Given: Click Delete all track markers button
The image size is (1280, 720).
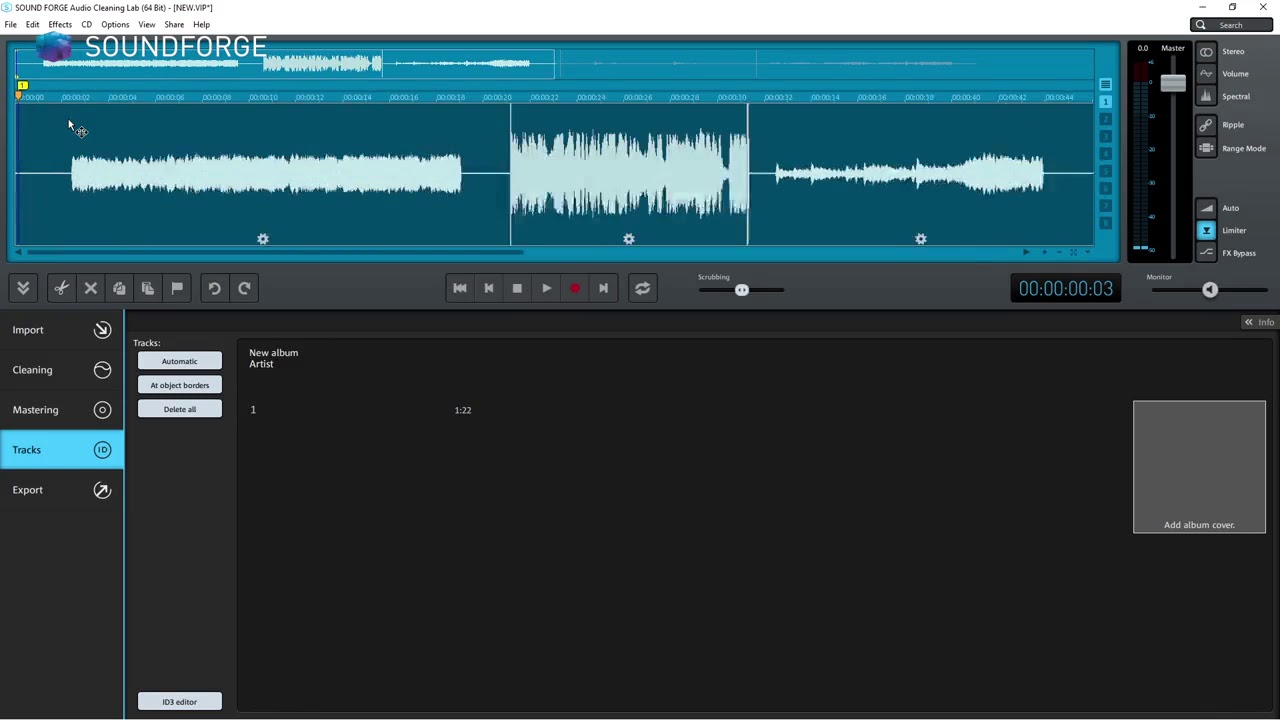Looking at the screenshot, I should [180, 409].
